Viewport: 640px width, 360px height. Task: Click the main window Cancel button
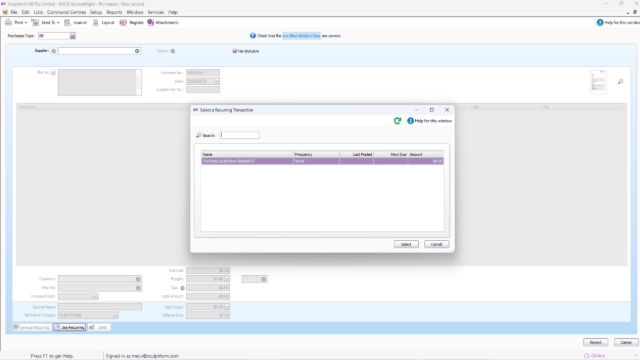pyautogui.click(x=626, y=342)
